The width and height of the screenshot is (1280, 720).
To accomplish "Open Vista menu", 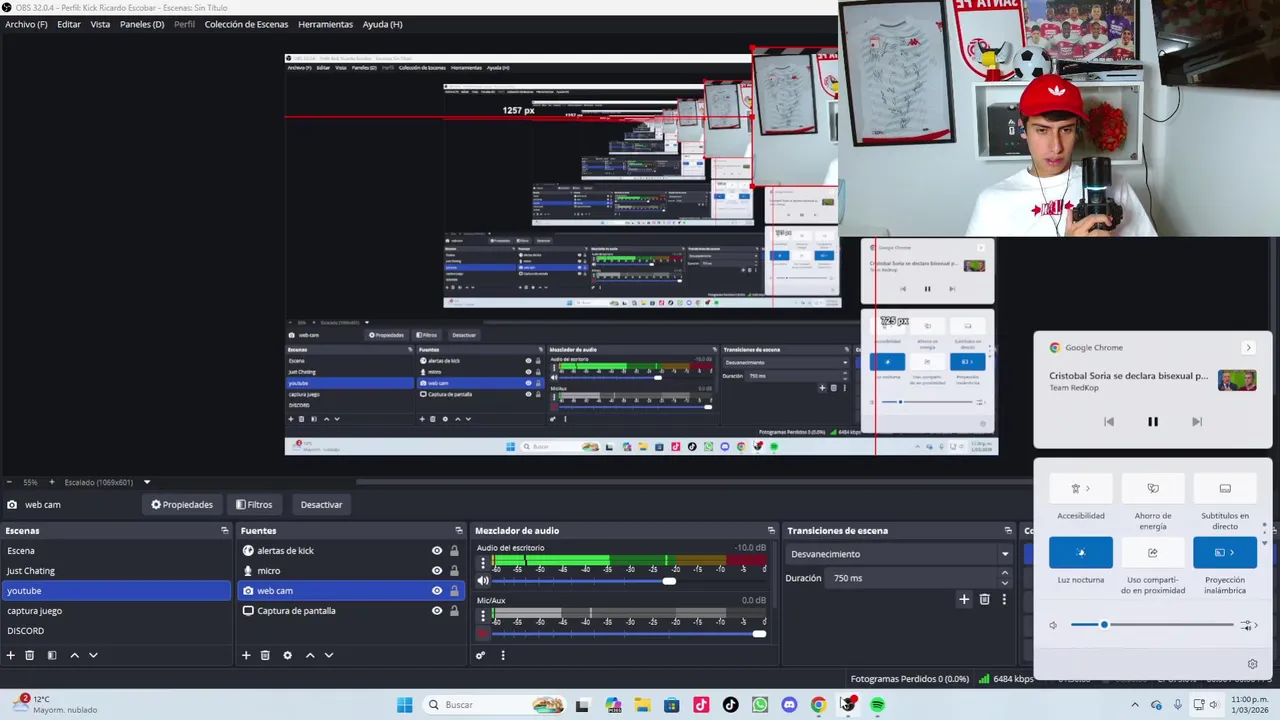I will coord(100,24).
